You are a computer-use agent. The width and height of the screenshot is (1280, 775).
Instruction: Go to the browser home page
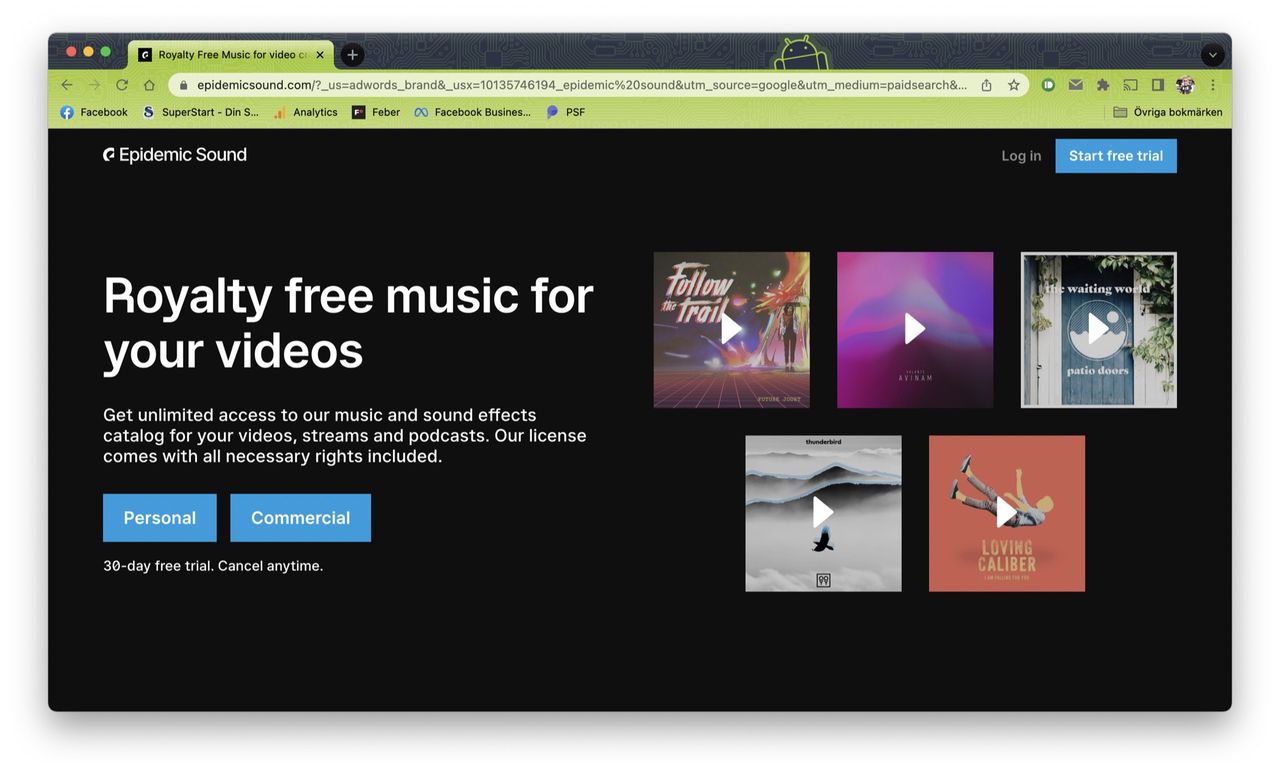click(149, 85)
